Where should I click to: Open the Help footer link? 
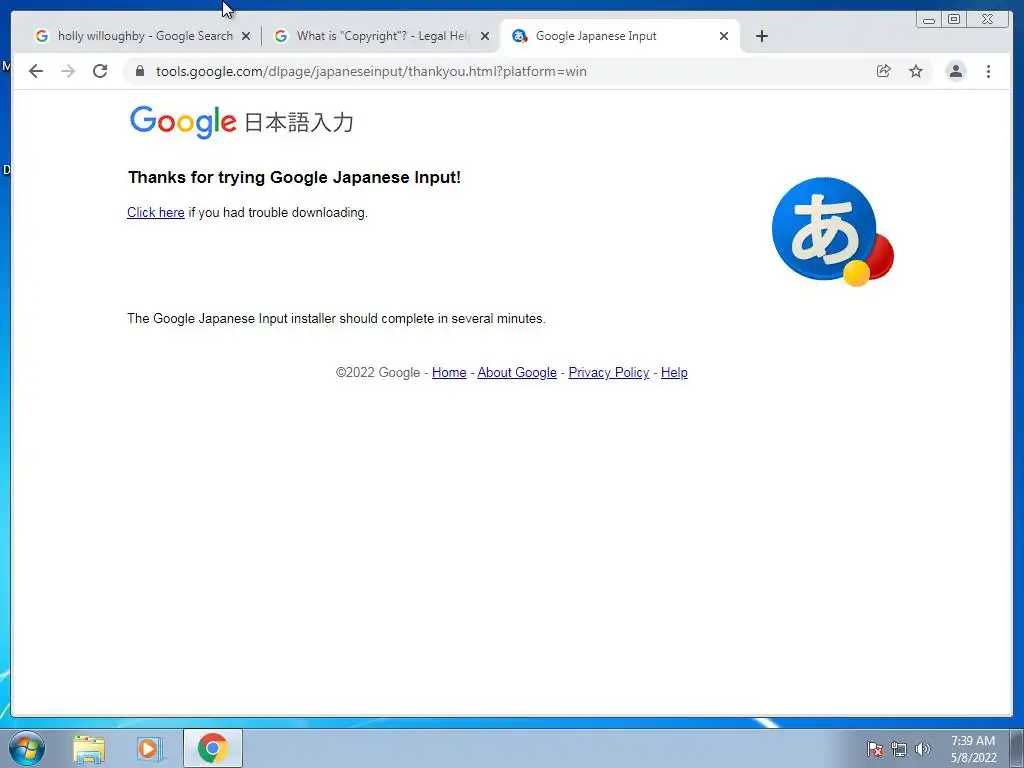pos(674,372)
